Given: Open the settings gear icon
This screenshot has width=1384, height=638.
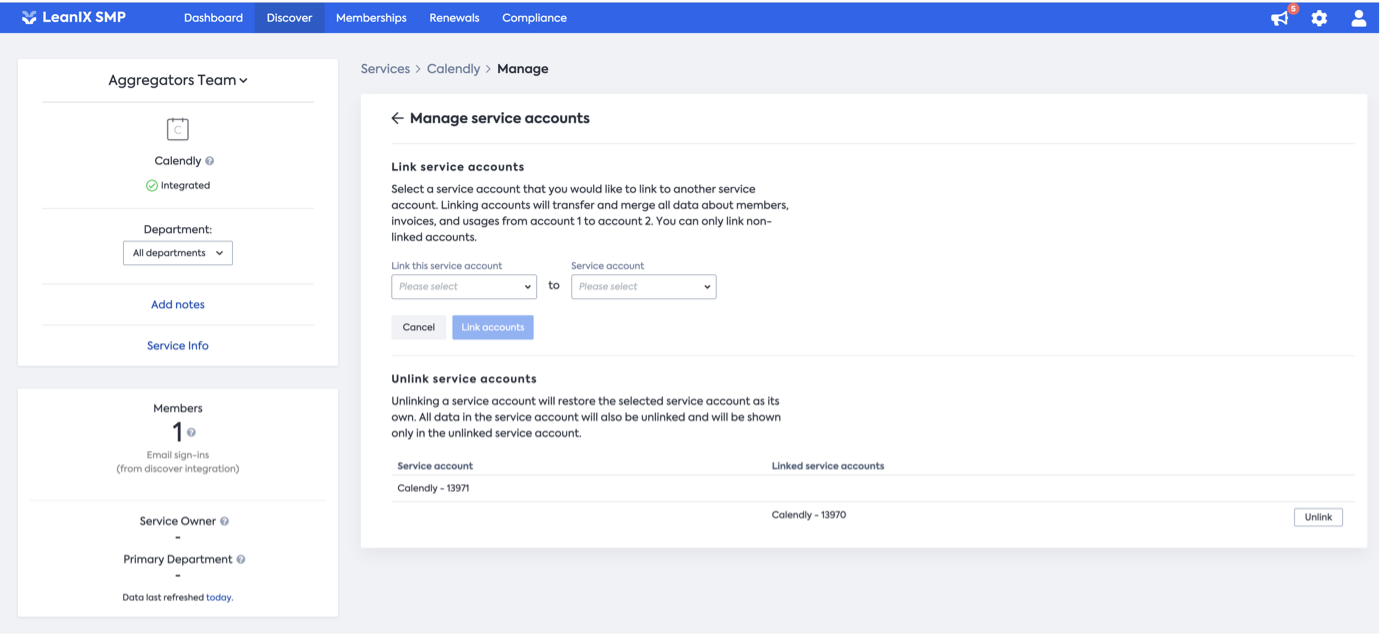Looking at the screenshot, I should tap(1319, 18).
